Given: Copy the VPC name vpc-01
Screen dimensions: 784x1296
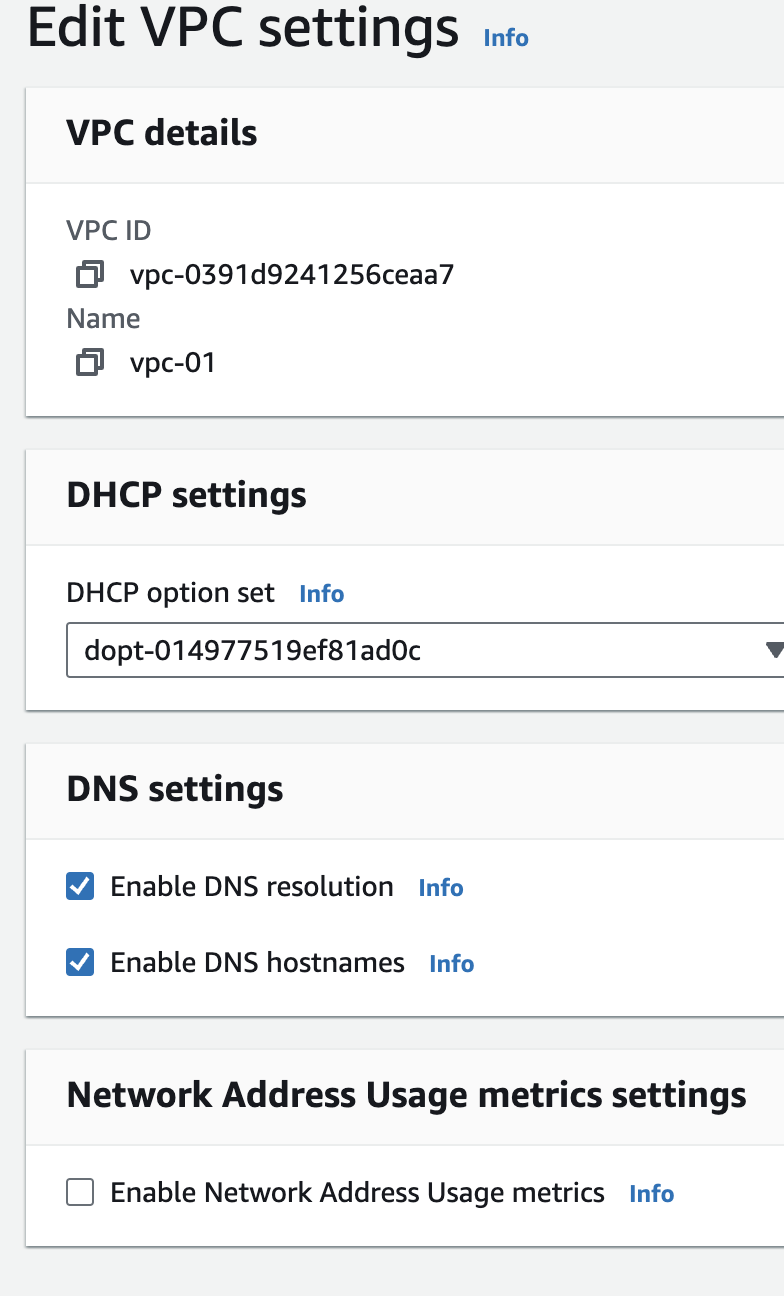Looking at the screenshot, I should 90,362.
